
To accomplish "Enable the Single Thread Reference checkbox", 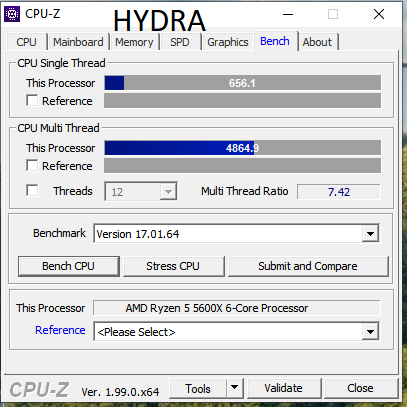I will tap(32, 100).
